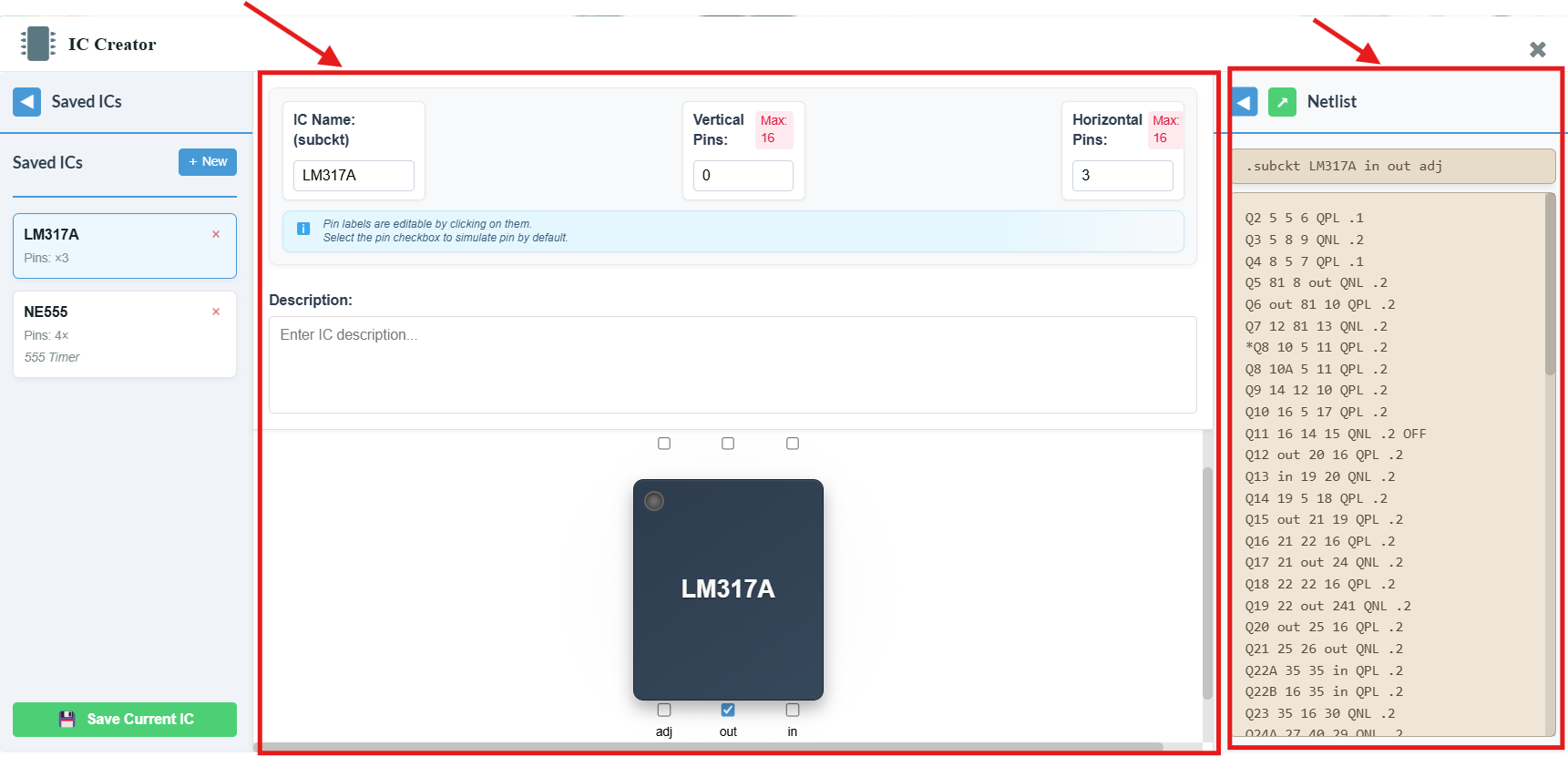Viewport: 1568px width, 767px height.
Task: Enable the adj pin checkbox
Action: [664, 710]
